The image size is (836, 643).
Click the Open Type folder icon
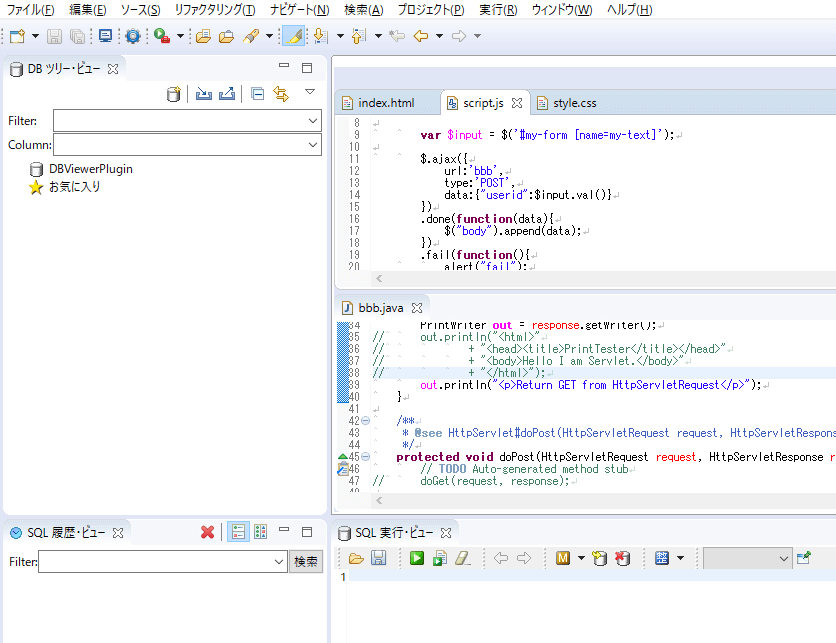pos(203,36)
